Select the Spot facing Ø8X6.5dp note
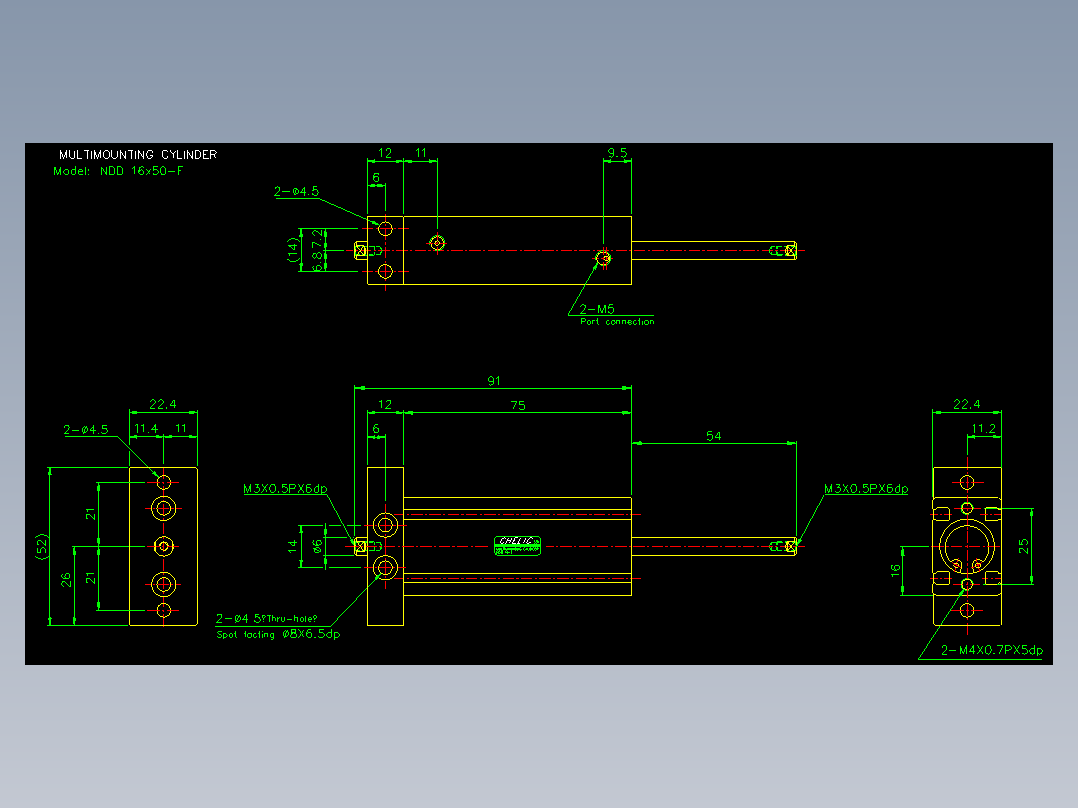This screenshot has height=808, width=1078. tap(278, 634)
